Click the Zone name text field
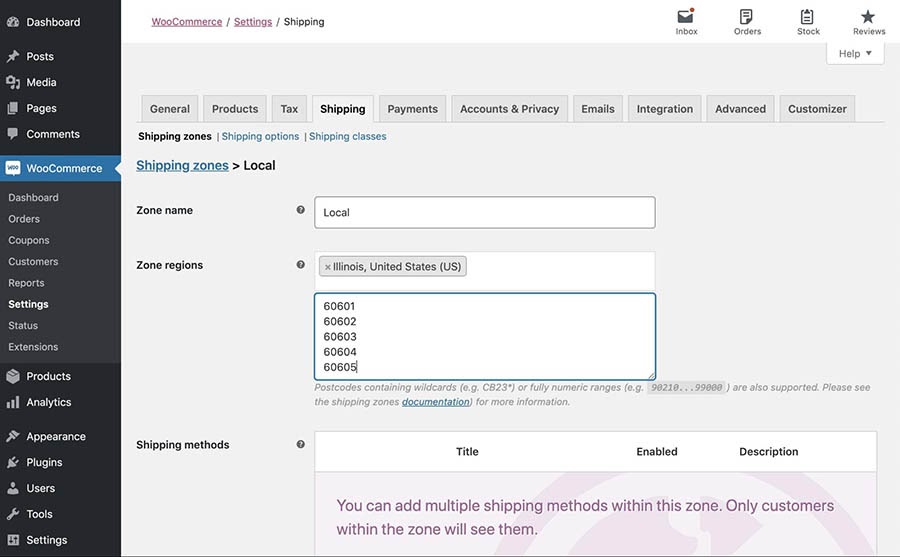This screenshot has width=900, height=557. pos(484,212)
